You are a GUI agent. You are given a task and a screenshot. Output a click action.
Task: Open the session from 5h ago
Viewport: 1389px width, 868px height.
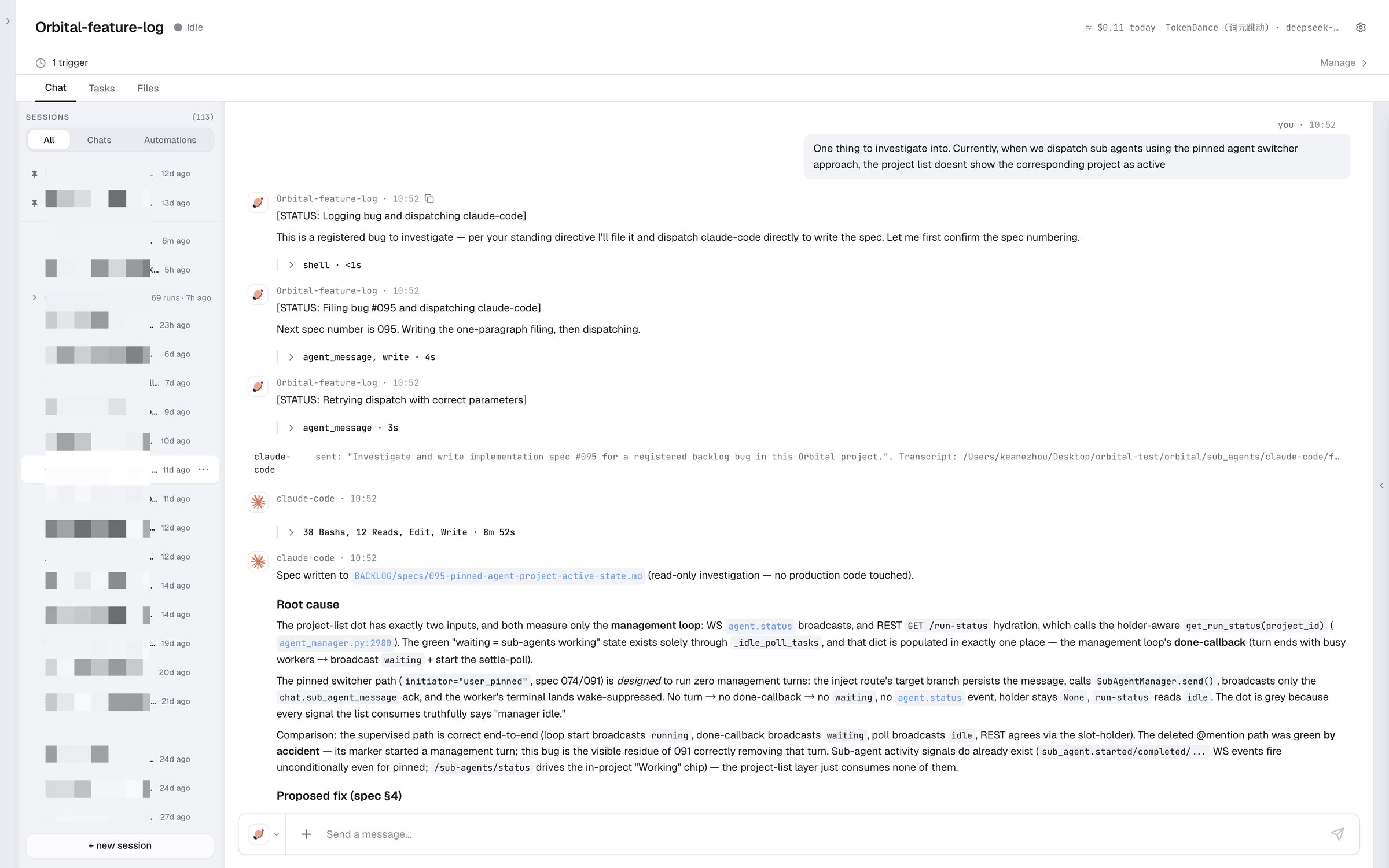tap(120, 270)
